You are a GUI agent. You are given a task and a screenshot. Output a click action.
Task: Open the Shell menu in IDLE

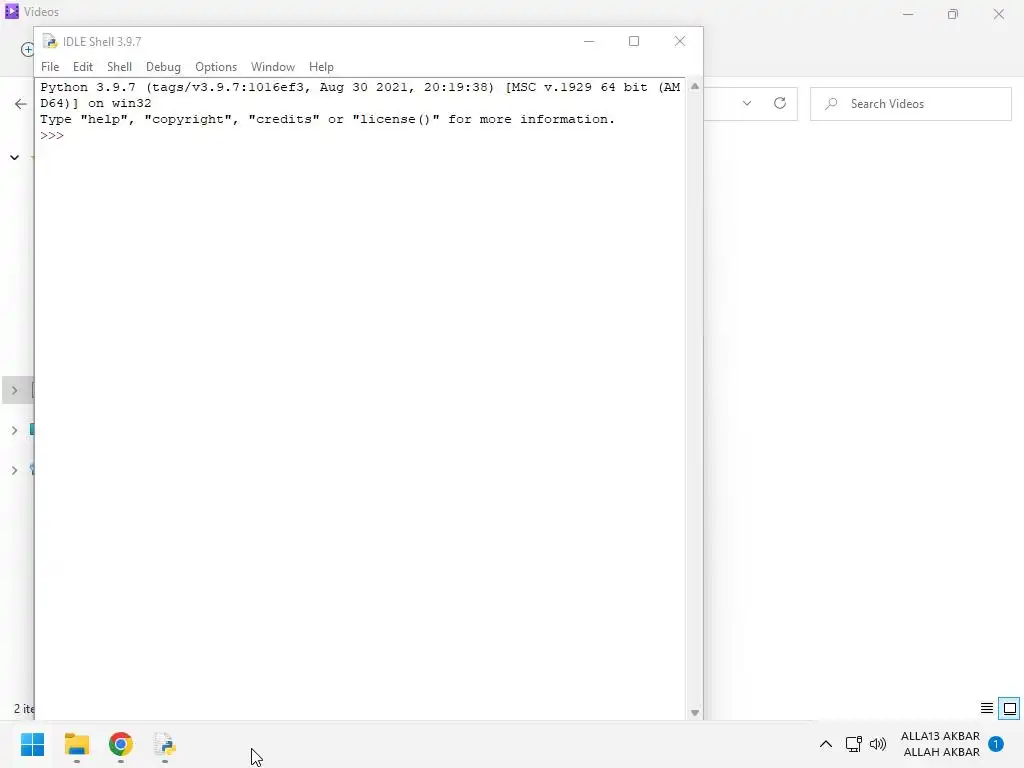tap(120, 67)
